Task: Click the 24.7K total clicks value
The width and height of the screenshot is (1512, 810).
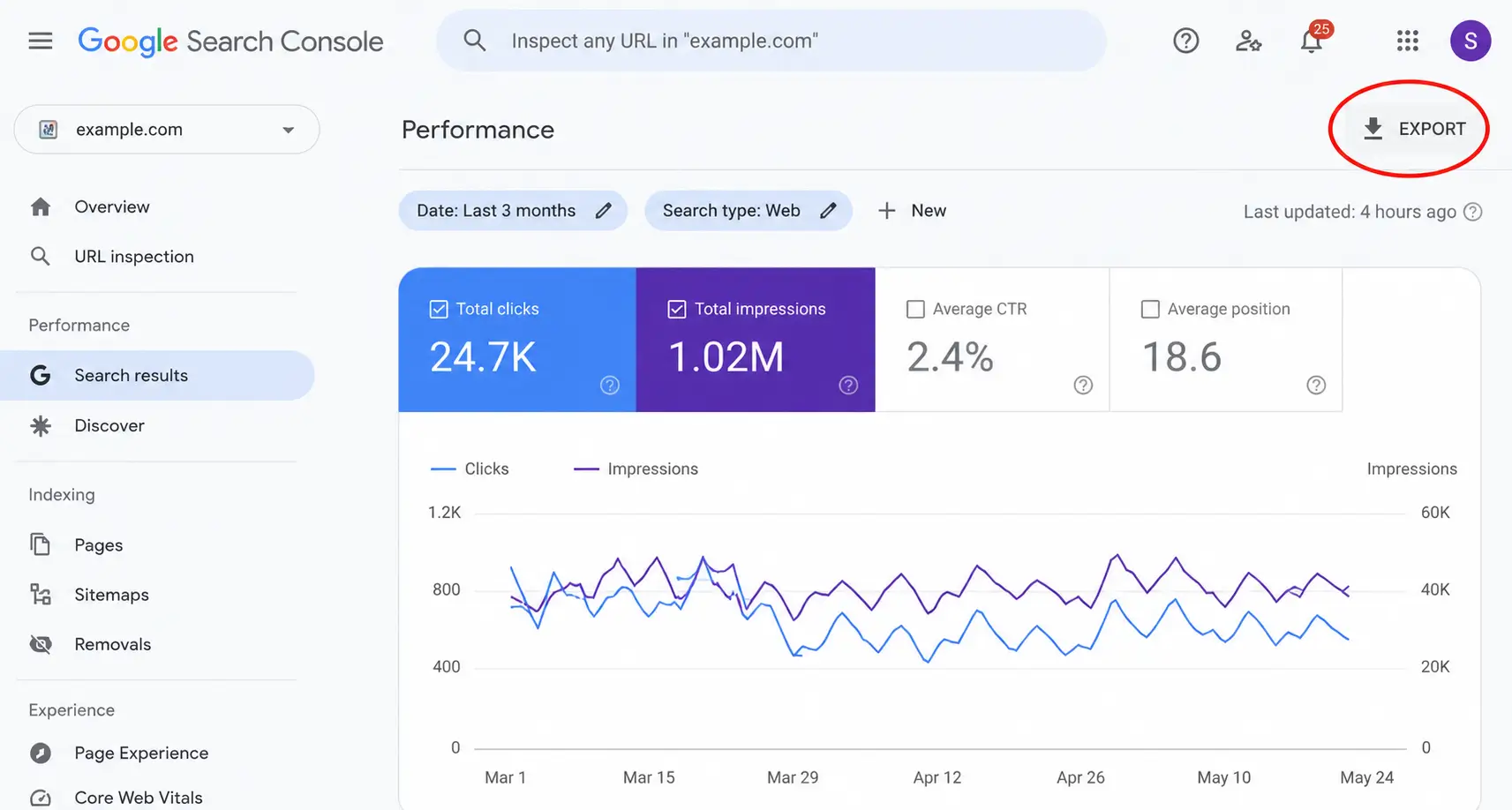Action: click(x=483, y=356)
